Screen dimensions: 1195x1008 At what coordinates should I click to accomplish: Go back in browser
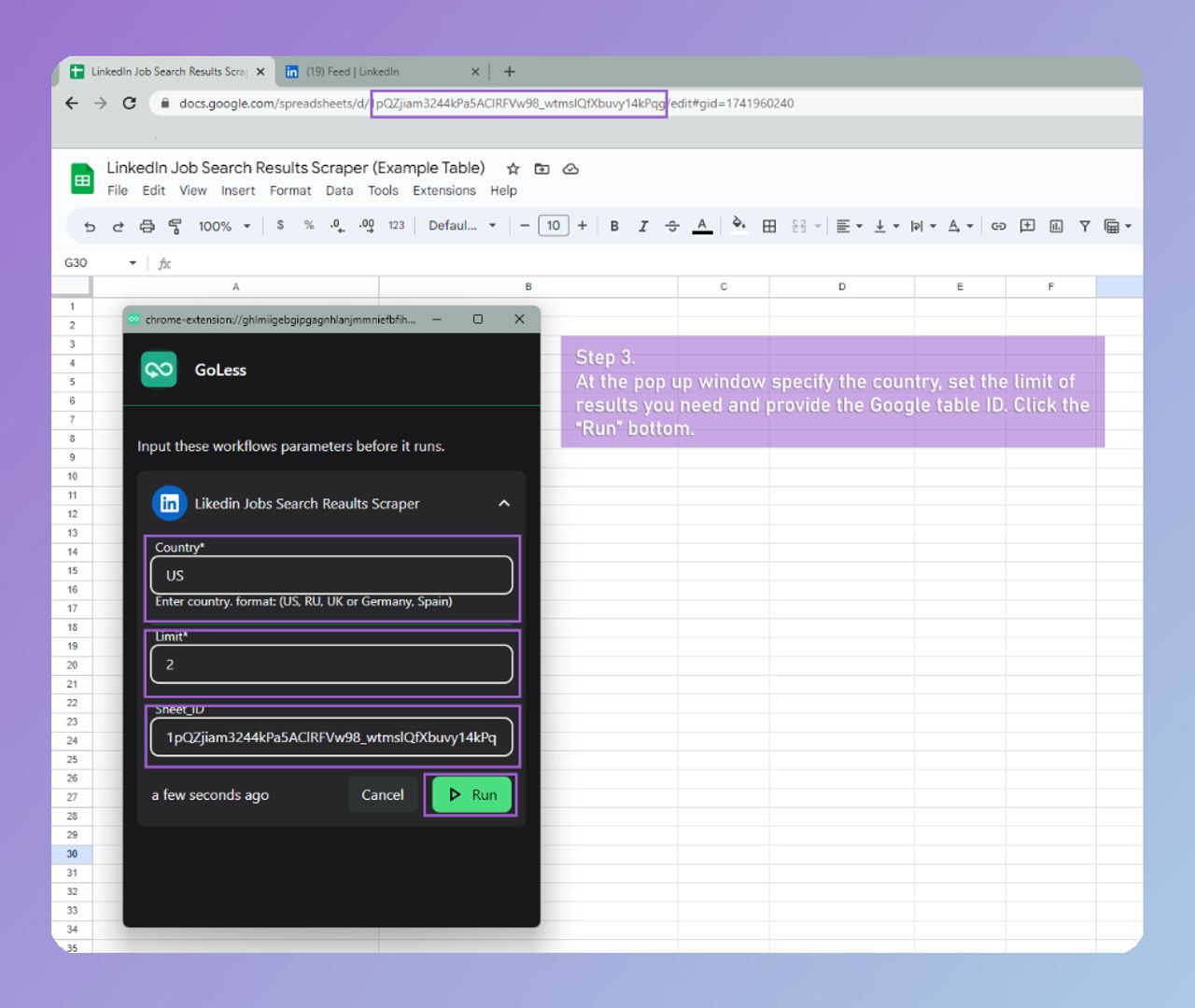tap(72, 104)
